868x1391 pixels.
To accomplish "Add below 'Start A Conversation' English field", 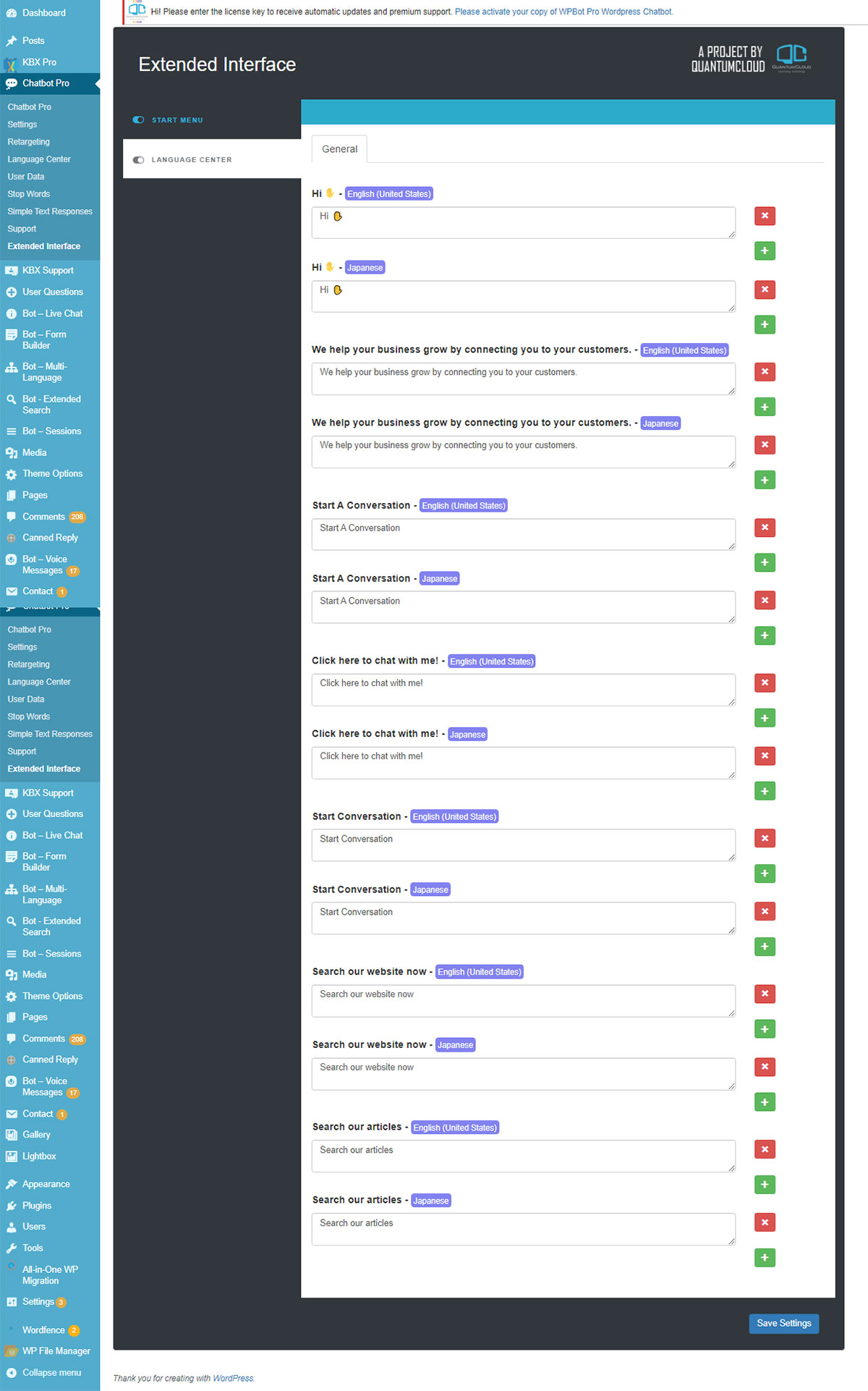I will pyautogui.click(x=765, y=562).
